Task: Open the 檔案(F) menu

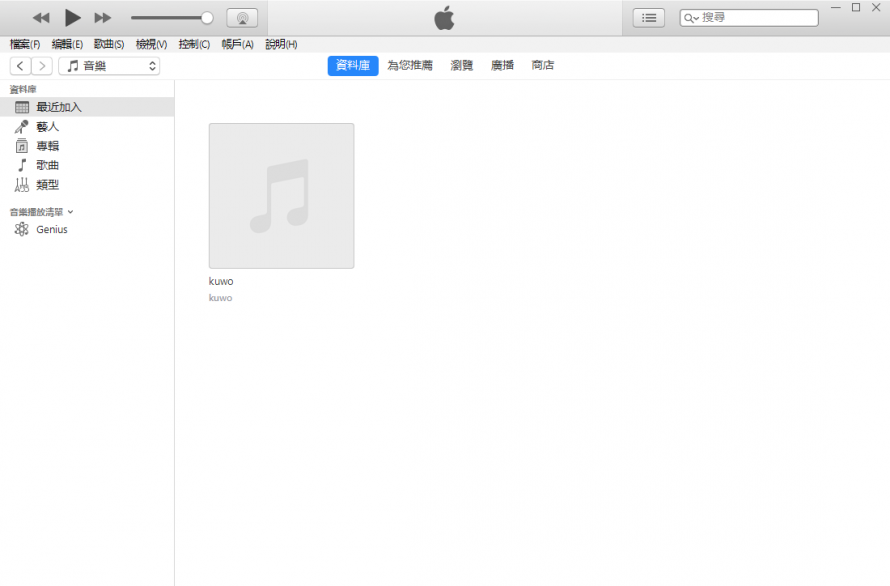Action: pos(25,44)
